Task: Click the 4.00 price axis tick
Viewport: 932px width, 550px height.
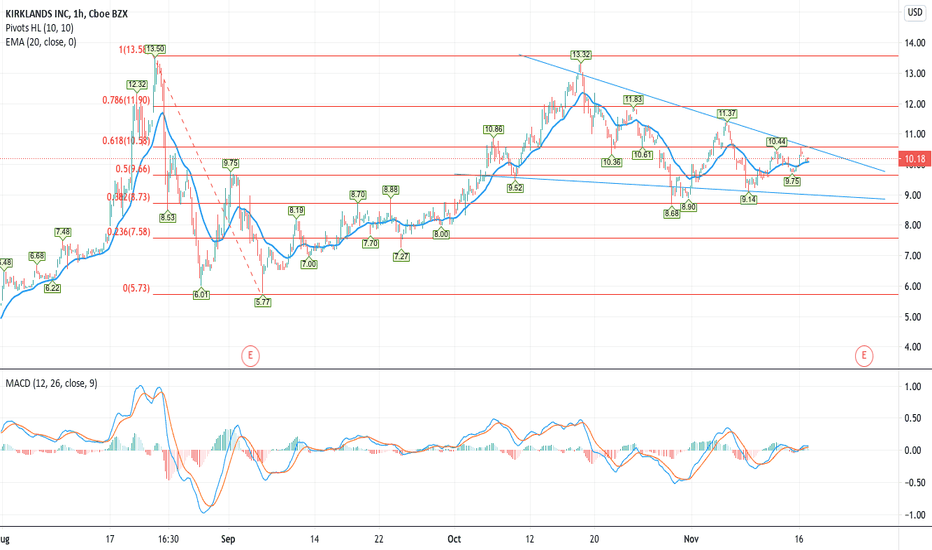Action: click(915, 347)
